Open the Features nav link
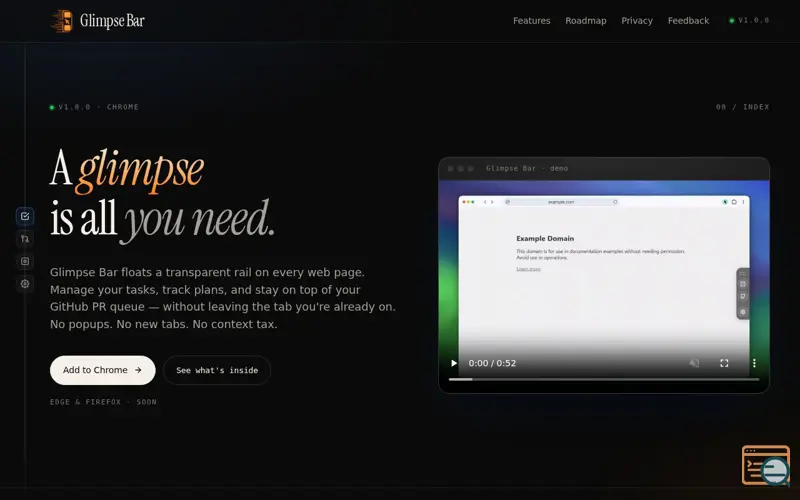The height and width of the screenshot is (500, 800). 532,21
